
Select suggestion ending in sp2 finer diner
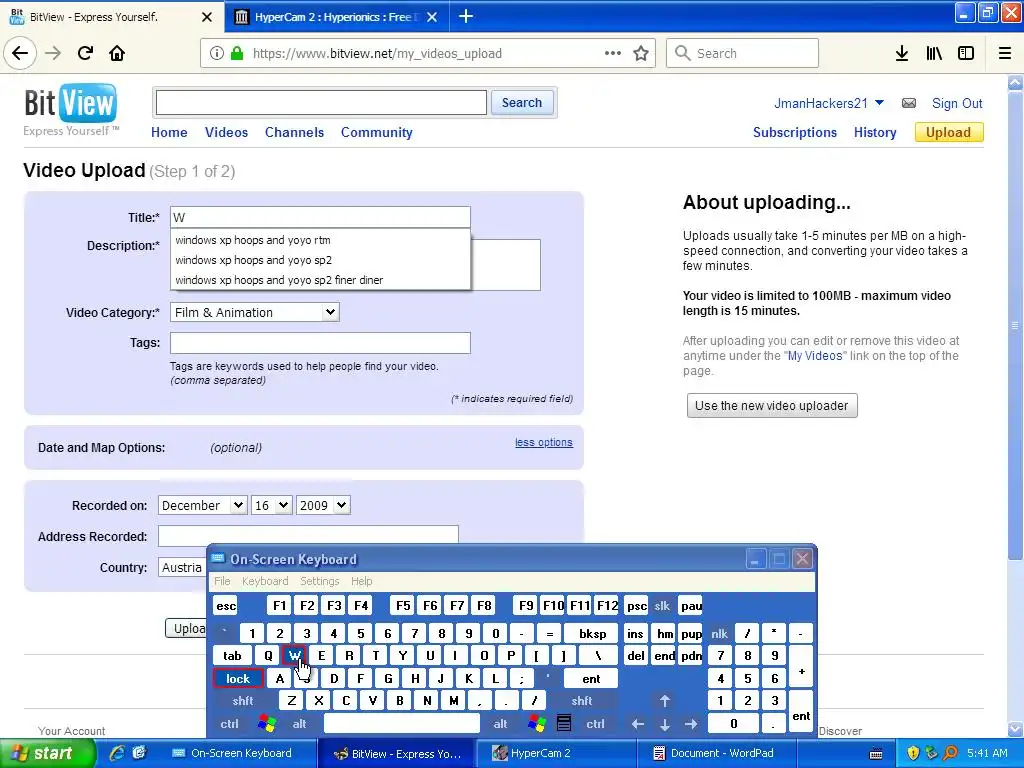click(x=320, y=280)
